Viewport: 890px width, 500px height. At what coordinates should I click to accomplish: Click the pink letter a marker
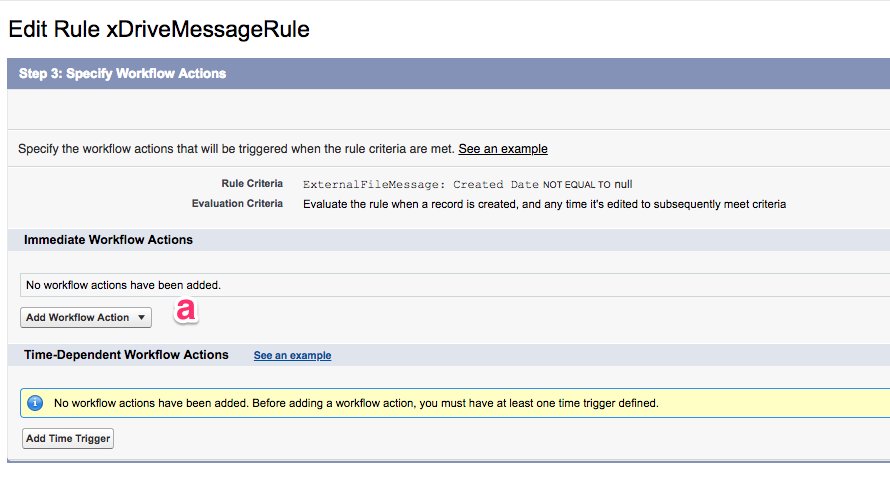(186, 311)
